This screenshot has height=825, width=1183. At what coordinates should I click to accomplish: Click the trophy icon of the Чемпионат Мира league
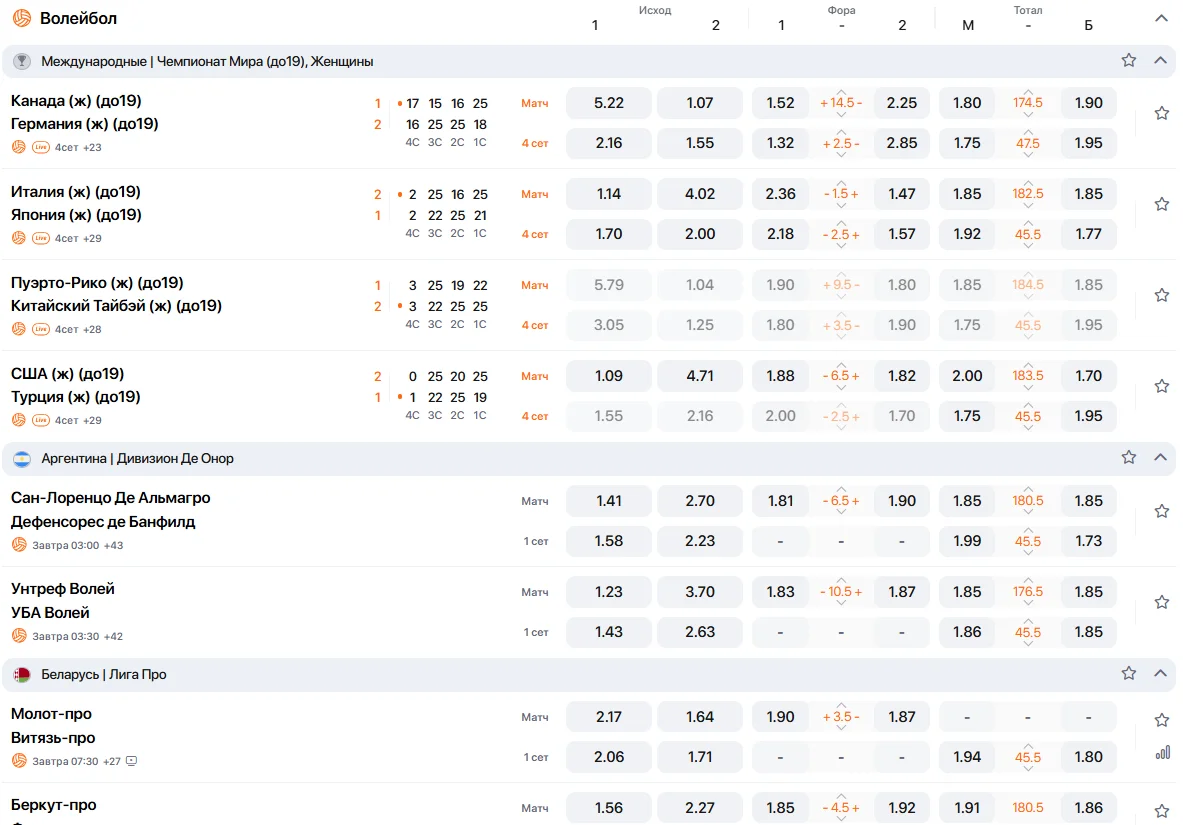tap(22, 61)
